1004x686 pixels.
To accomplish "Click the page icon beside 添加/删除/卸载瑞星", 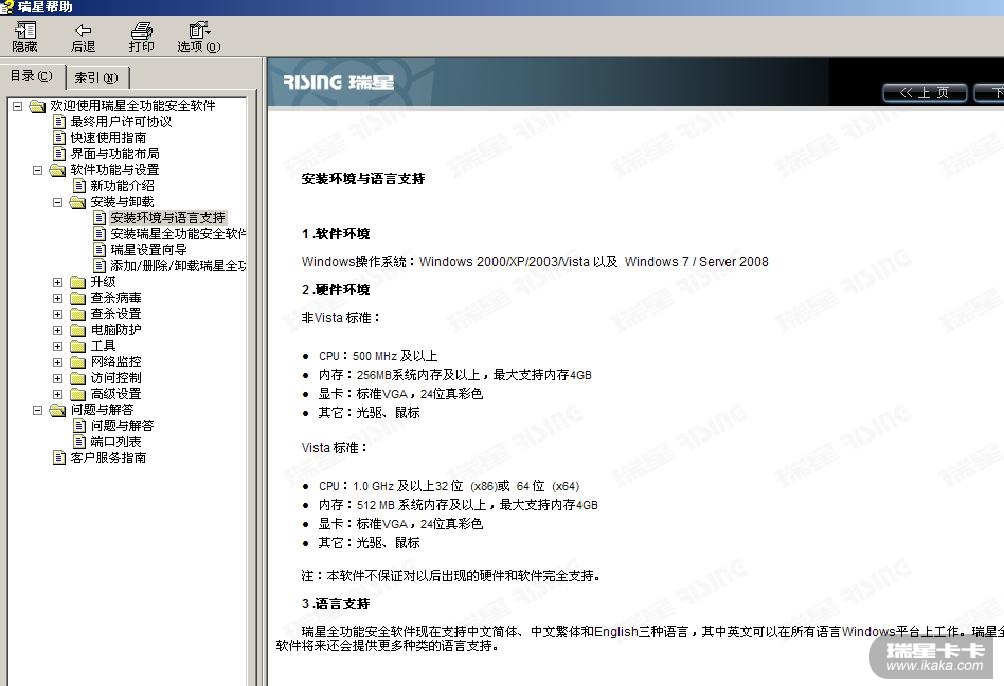I will (99, 266).
